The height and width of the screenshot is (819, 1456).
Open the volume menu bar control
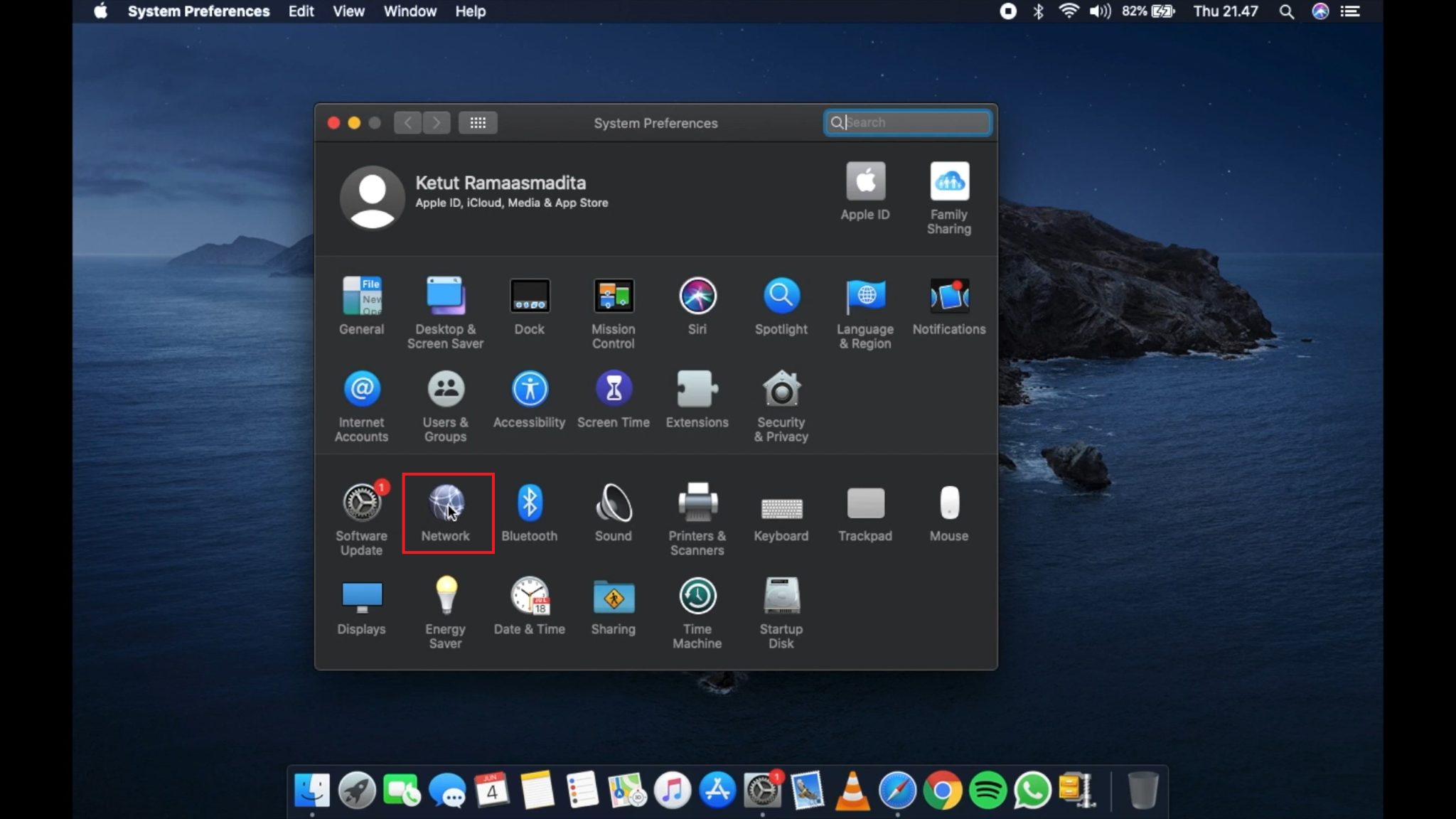(1100, 11)
